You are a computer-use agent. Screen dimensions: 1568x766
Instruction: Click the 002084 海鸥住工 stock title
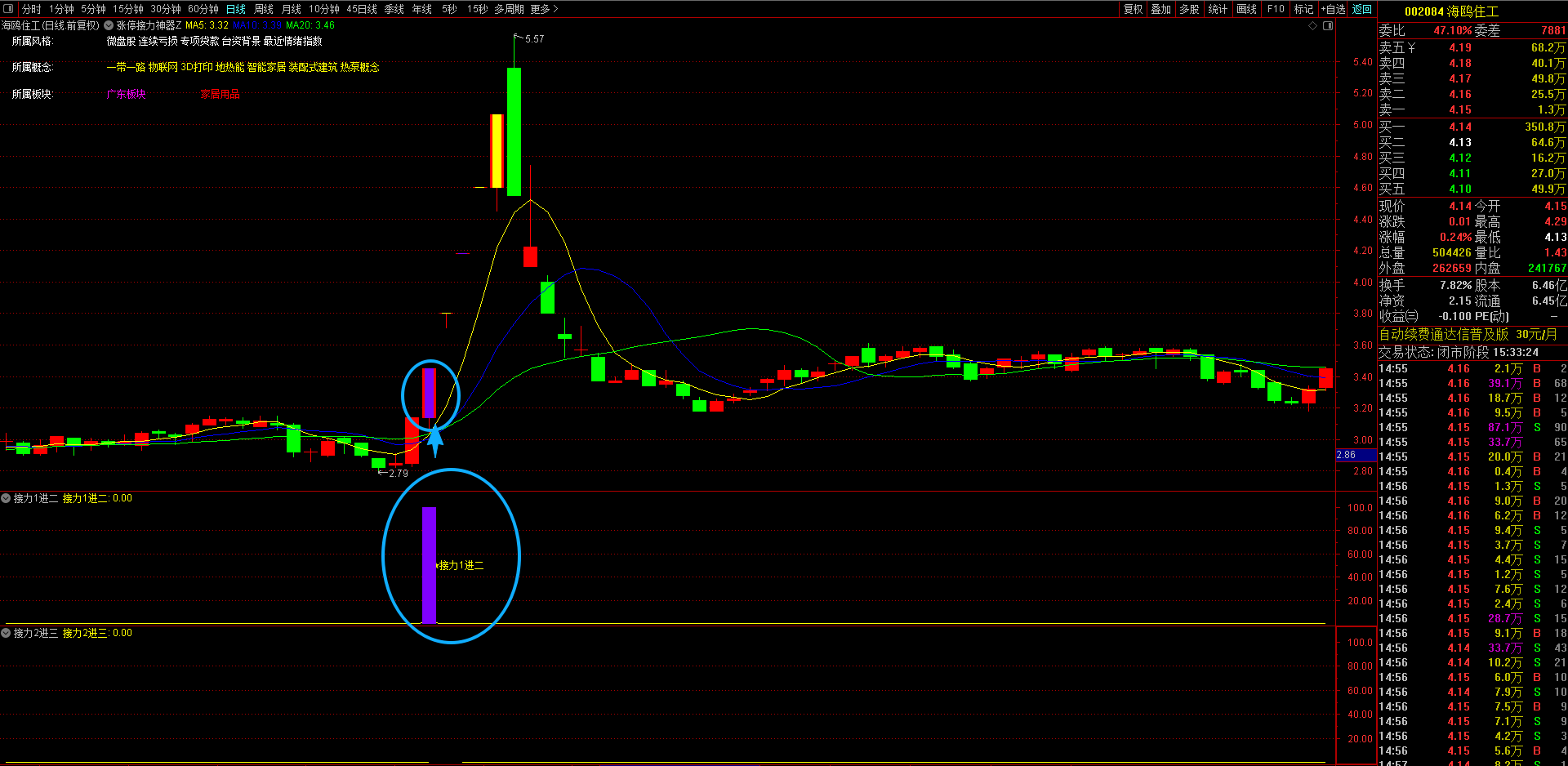(1451, 11)
